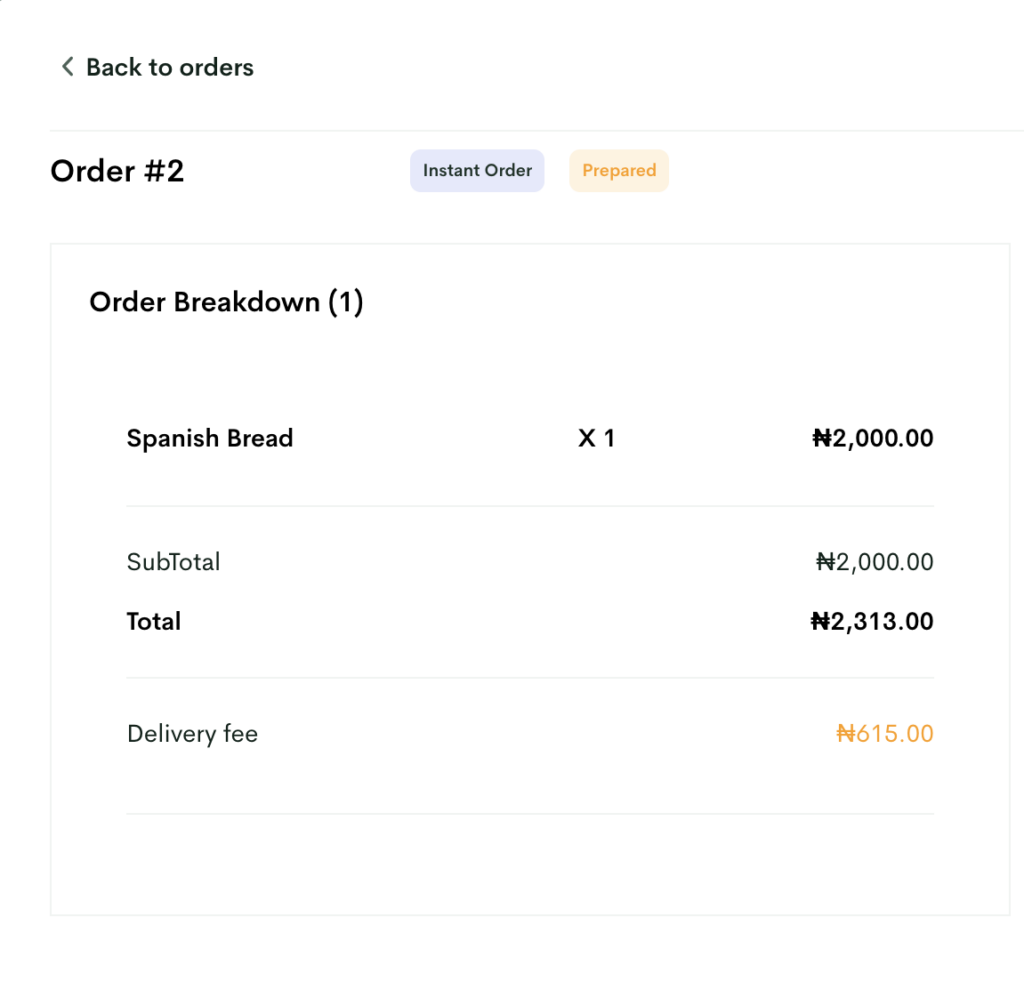Select the Spanish Bread item name

[210, 438]
